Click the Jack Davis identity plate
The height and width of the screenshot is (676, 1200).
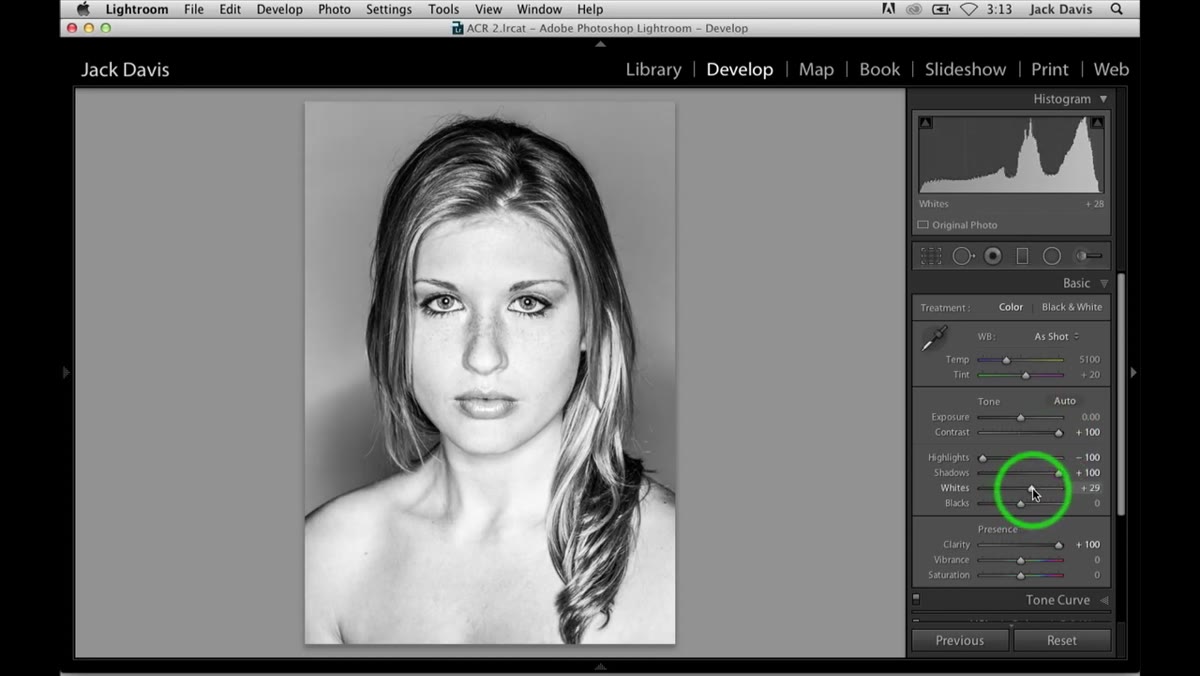click(x=125, y=69)
